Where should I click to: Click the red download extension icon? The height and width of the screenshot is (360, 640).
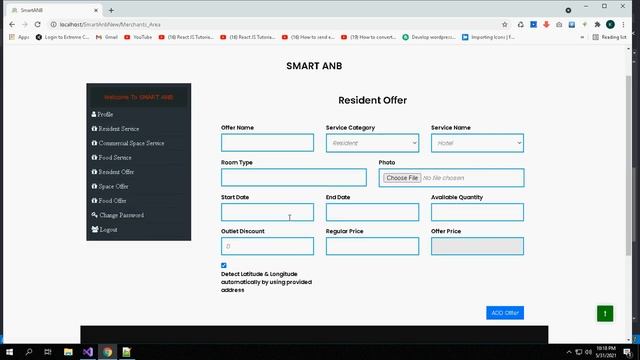[546, 24]
